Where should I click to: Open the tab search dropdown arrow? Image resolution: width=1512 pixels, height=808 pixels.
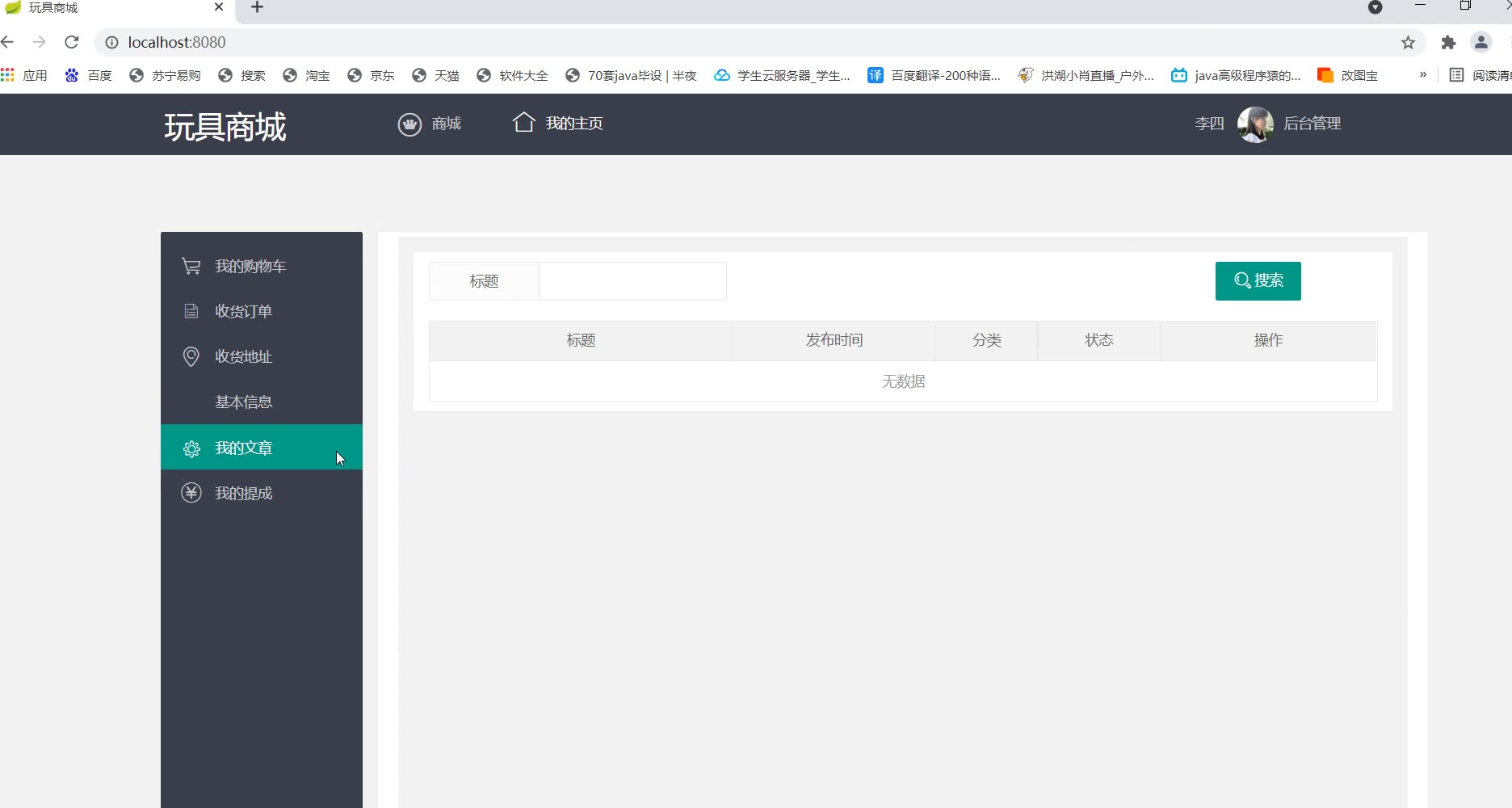coord(1375,7)
